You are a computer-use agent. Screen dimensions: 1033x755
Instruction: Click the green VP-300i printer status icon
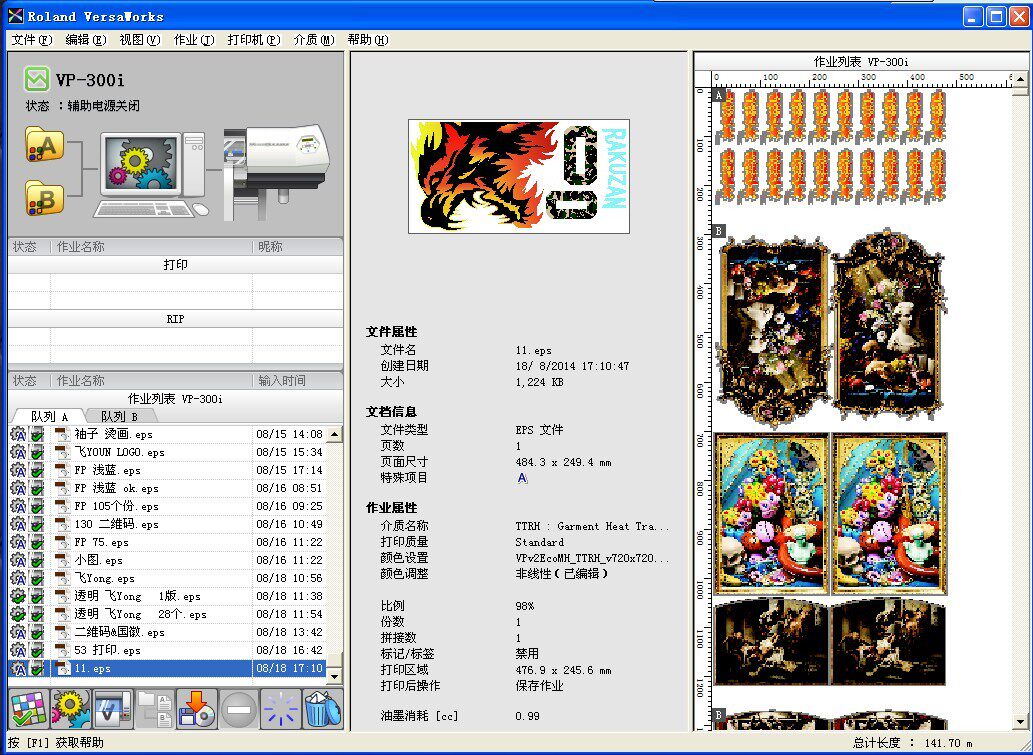[37, 79]
